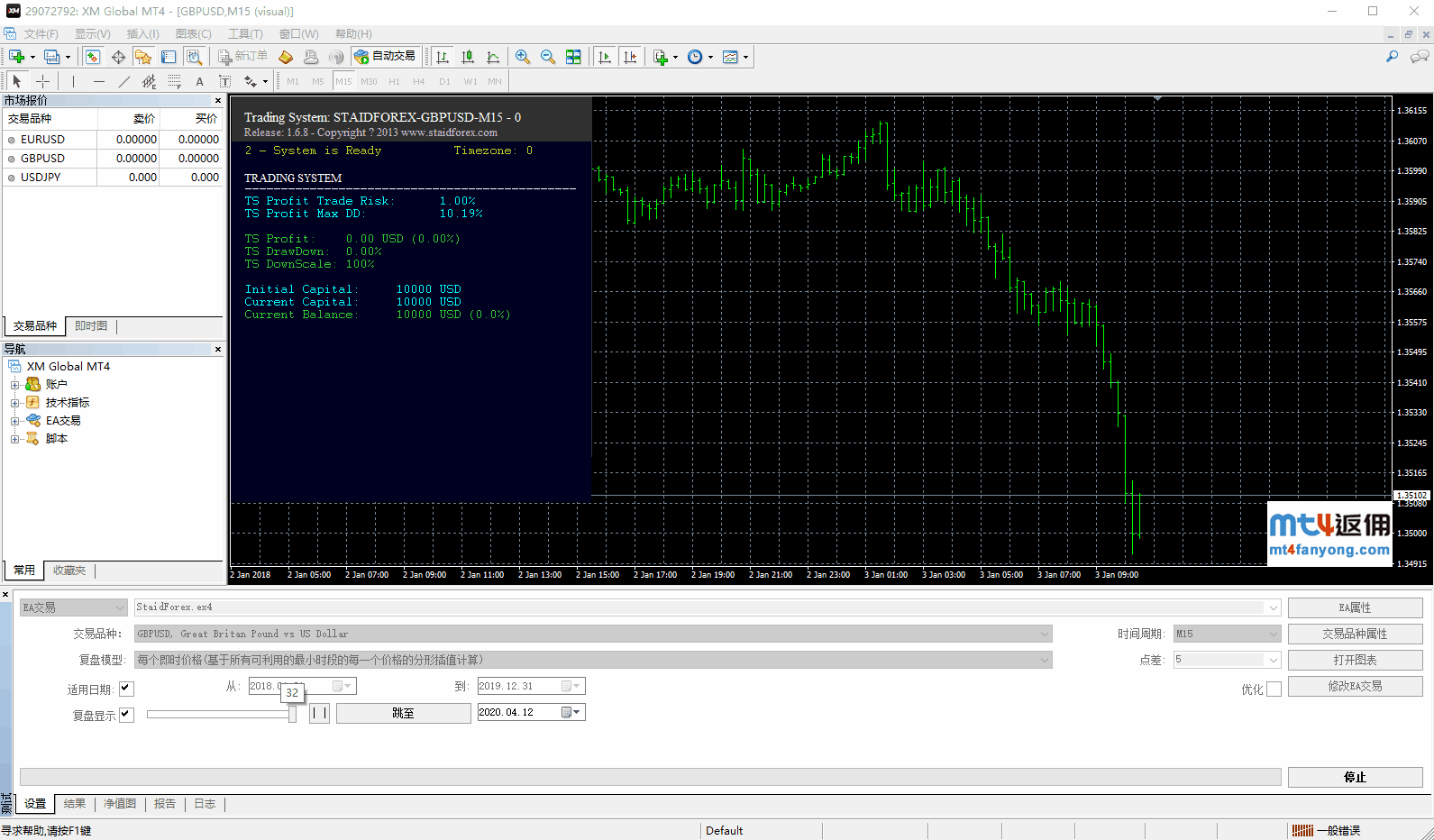Switch chart to candlestick display

point(468,57)
